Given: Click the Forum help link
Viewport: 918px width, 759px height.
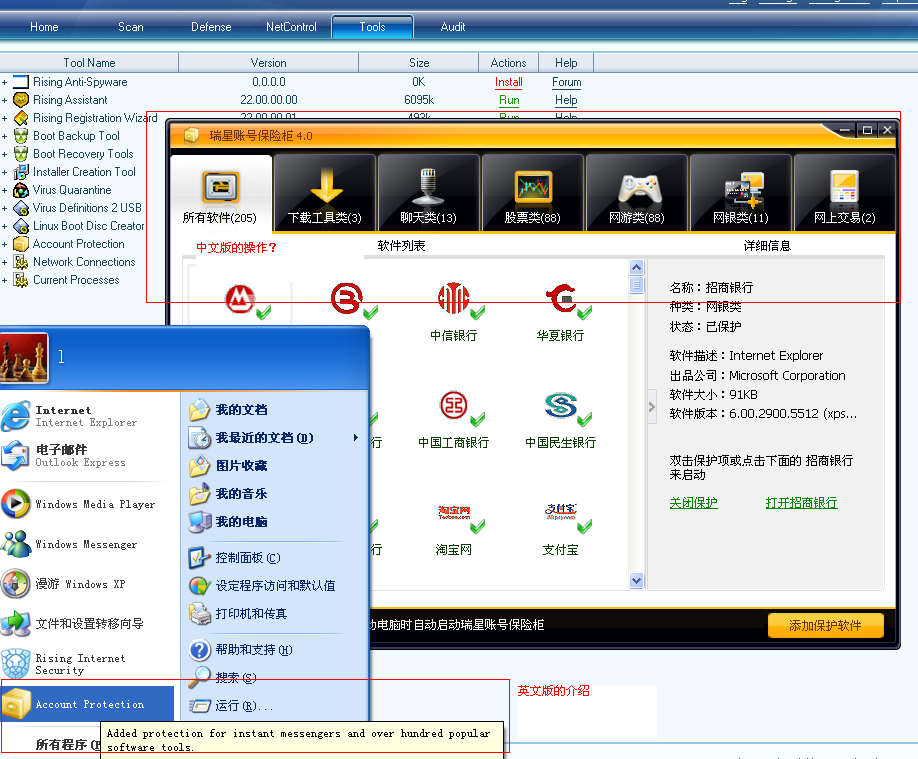Looking at the screenshot, I should [567, 83].
